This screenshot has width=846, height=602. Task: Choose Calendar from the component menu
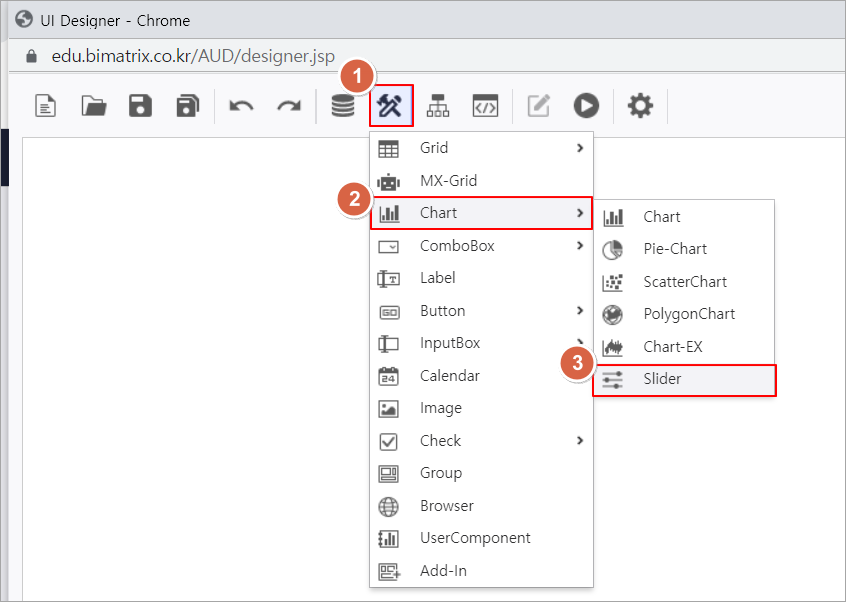coord(481,376)
